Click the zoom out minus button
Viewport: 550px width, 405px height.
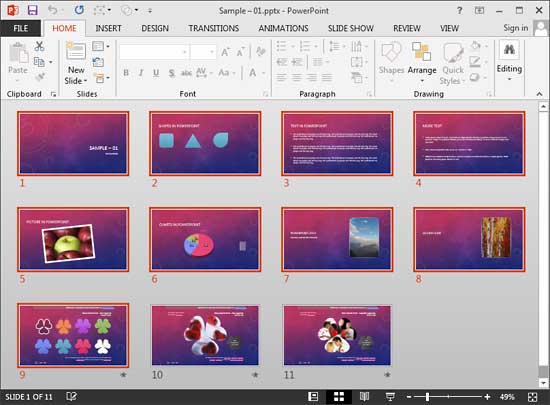coord(409,397)
